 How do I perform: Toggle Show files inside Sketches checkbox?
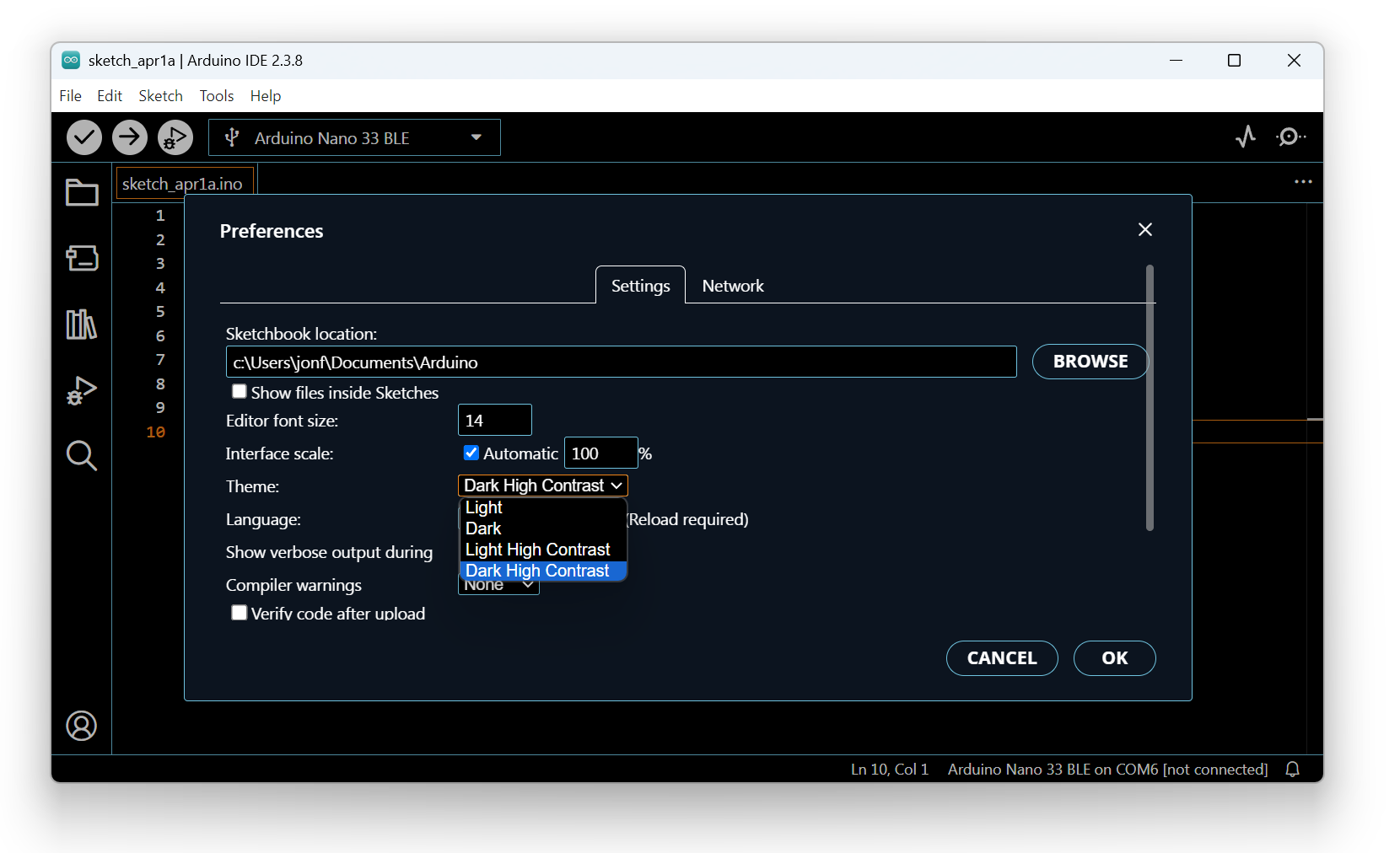click(240, 391)
